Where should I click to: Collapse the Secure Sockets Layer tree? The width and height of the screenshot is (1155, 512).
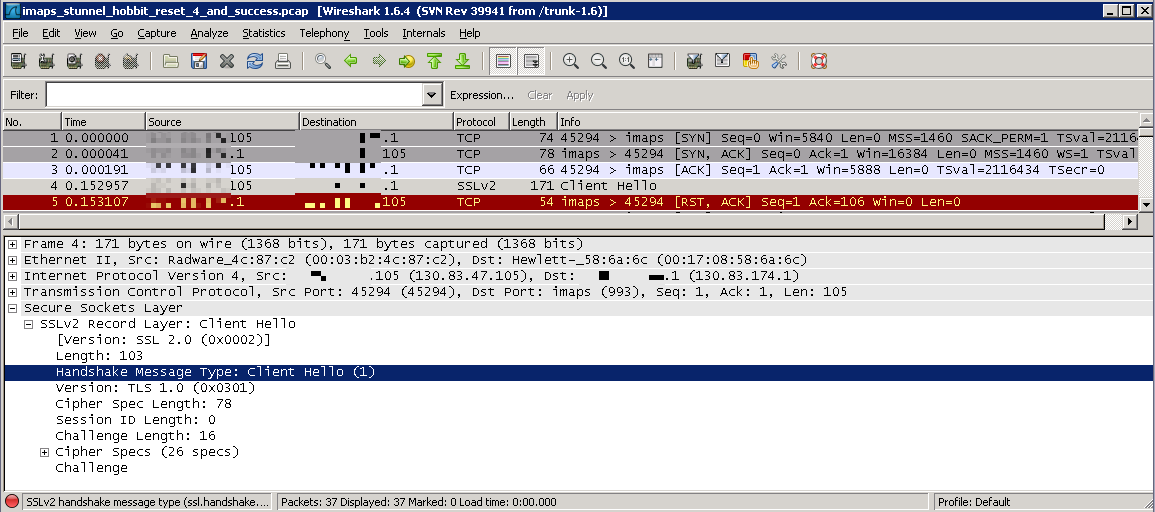(x=13, y=308)
